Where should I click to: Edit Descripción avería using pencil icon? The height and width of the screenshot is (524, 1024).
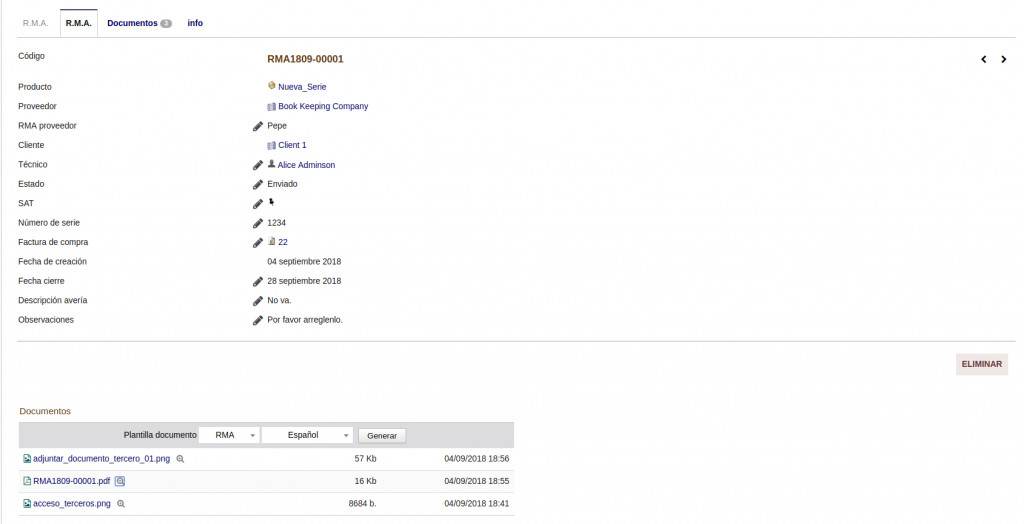click(x=258, y=301)
